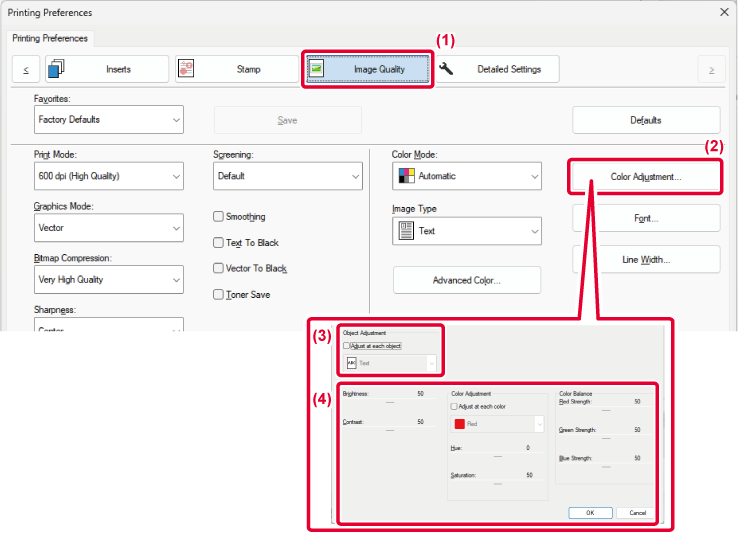Image resolution: width=738 pixels, height=536 pixels.
Task: Check the Vector To Black option
Action: coord(219,269)
